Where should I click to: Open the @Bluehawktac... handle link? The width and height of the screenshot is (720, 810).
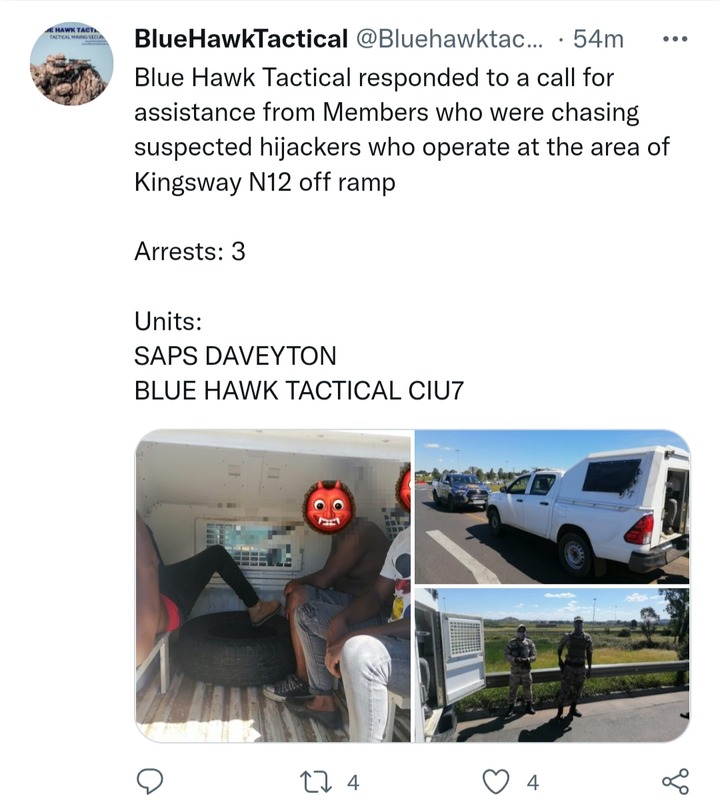449,39
